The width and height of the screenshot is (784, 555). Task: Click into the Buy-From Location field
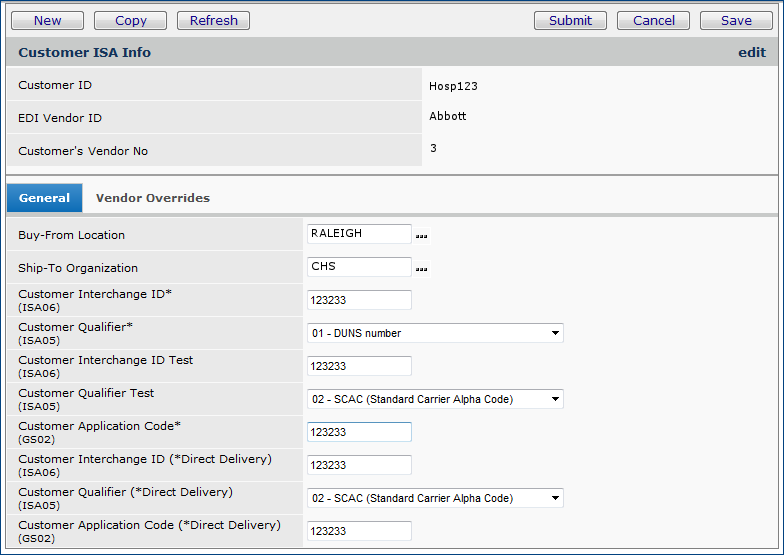click(x=359, y=234)
